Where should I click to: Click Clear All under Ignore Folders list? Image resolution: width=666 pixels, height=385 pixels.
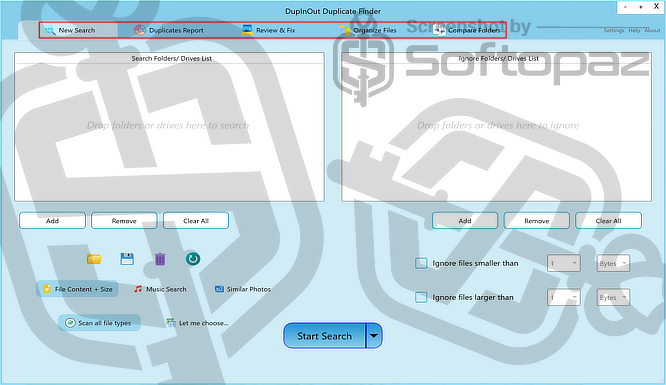[x=608, y=221]
